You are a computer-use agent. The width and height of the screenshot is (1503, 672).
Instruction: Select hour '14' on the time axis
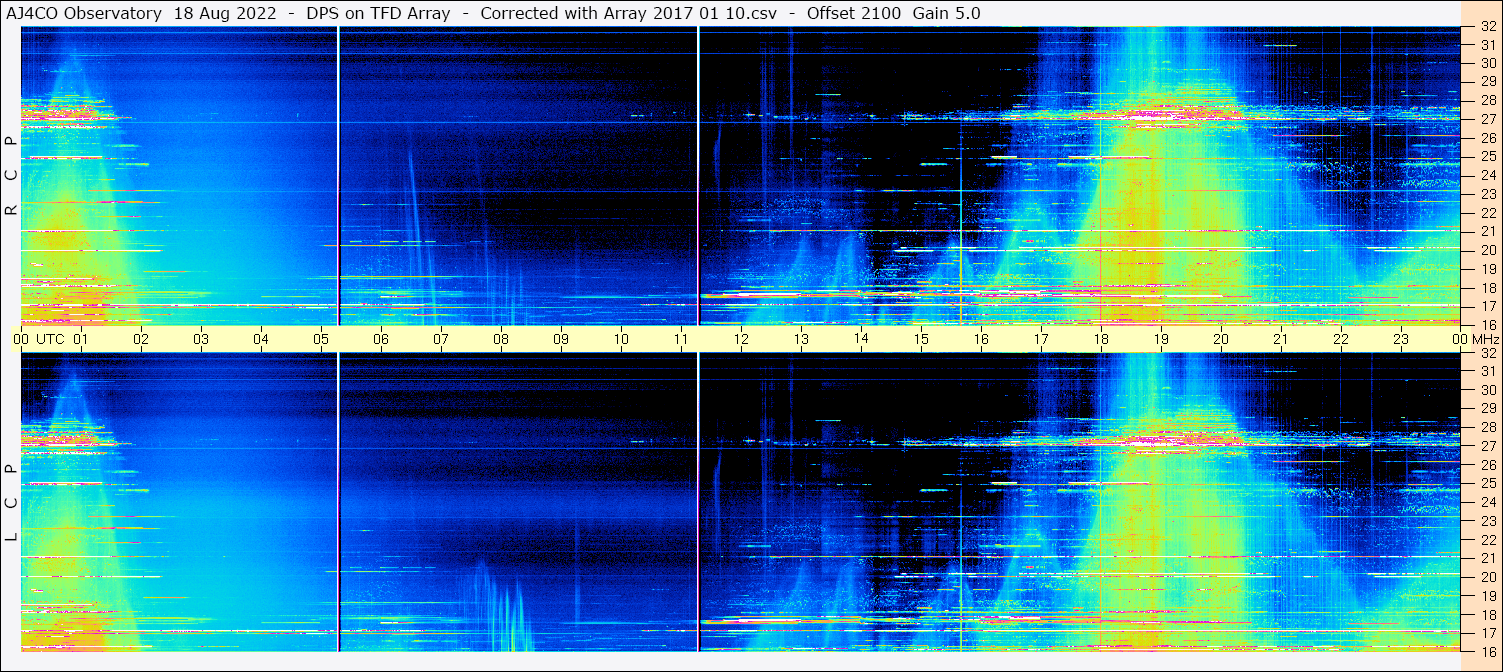point(861,339)
